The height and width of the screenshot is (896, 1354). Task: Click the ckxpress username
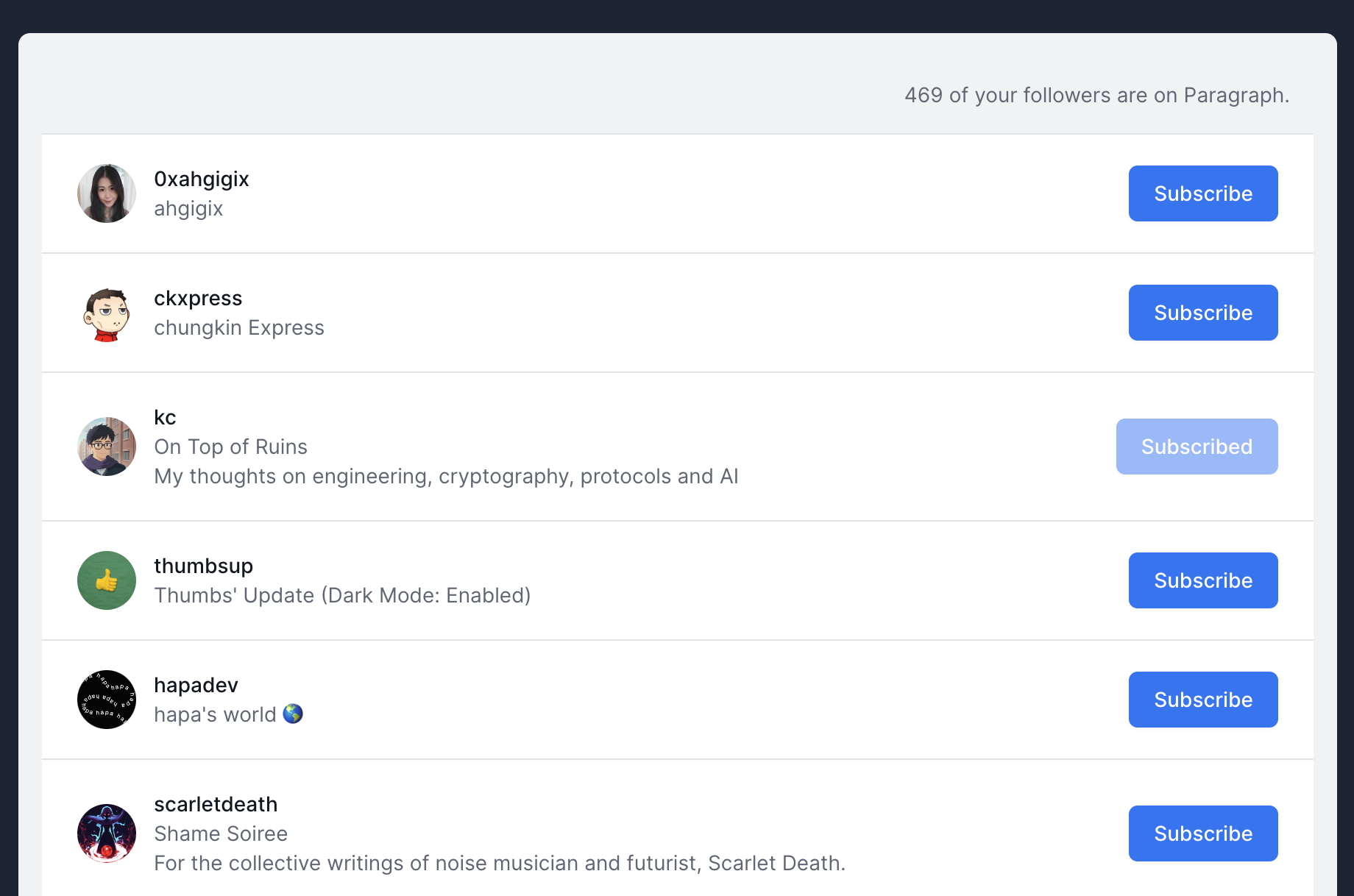pyautogui.click(x=198, y=298)
